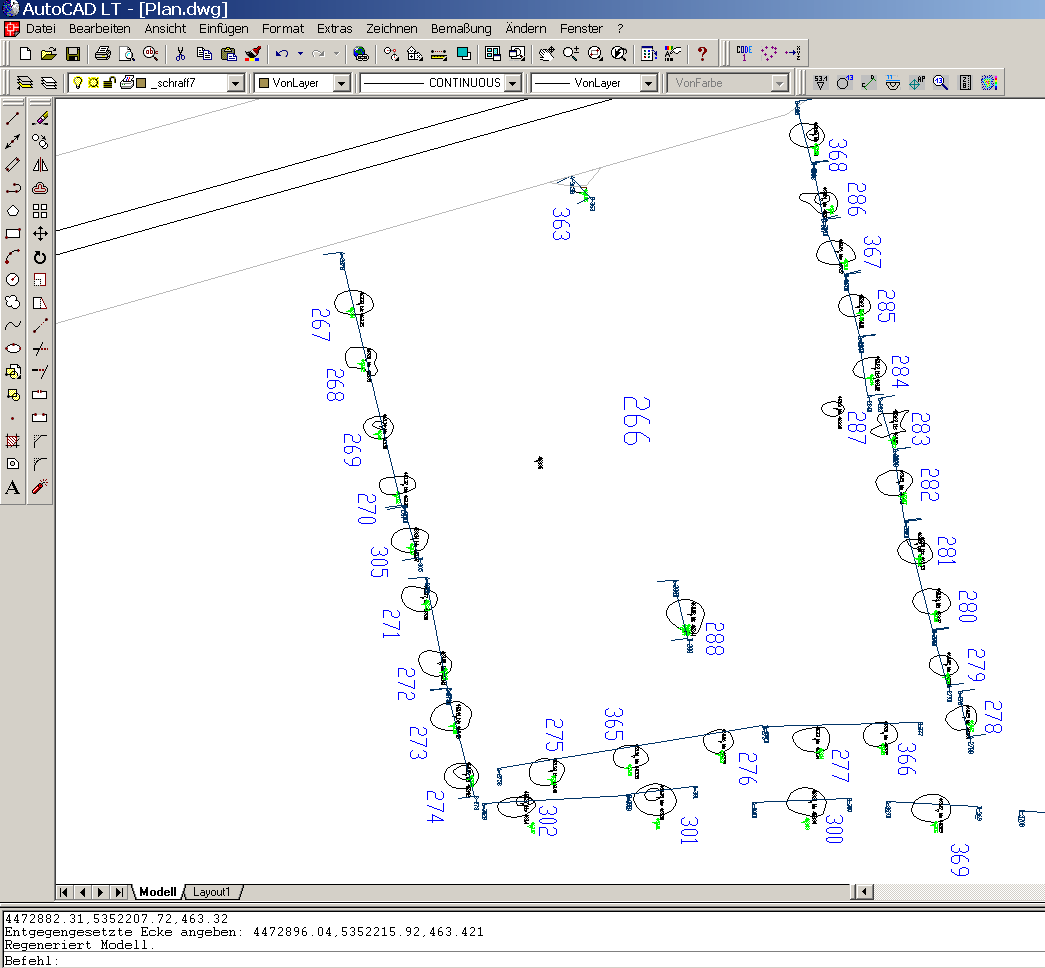Select the Rotate tool
This screenshot has height=968, width=1045.
(x=40, y=257)
